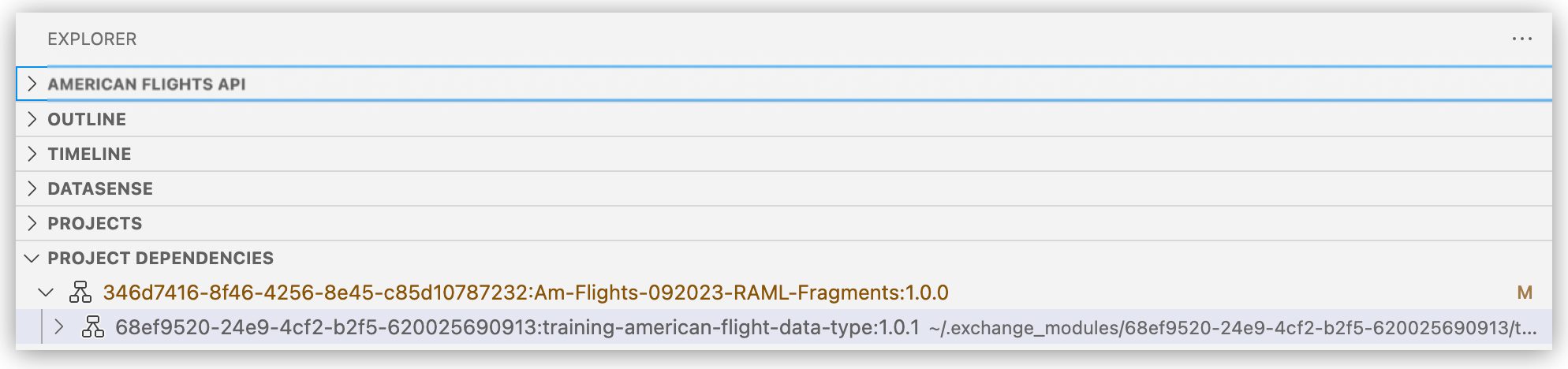The height and width of the screenshot is (369, 1568).
Task: Click the dependency icon beside training-american-flight-data-type
Action: point(93,327)
